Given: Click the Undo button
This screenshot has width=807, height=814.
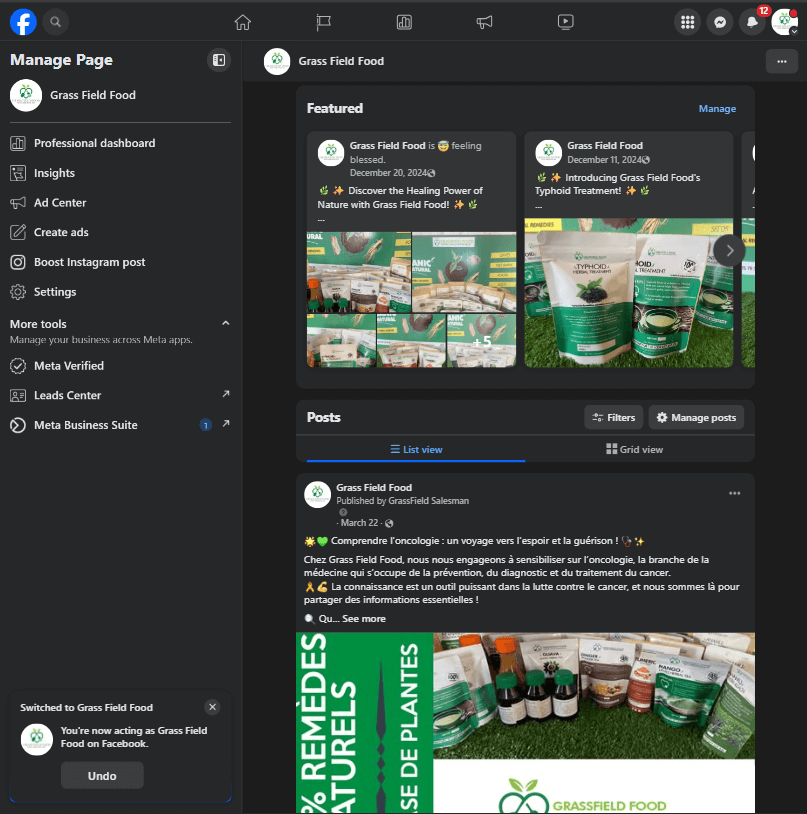Looking at the screenshot, I should 102,775.
